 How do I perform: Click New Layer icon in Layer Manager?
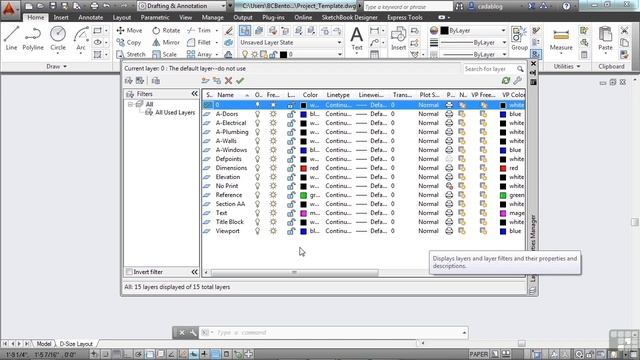click(x=205, y=80)
